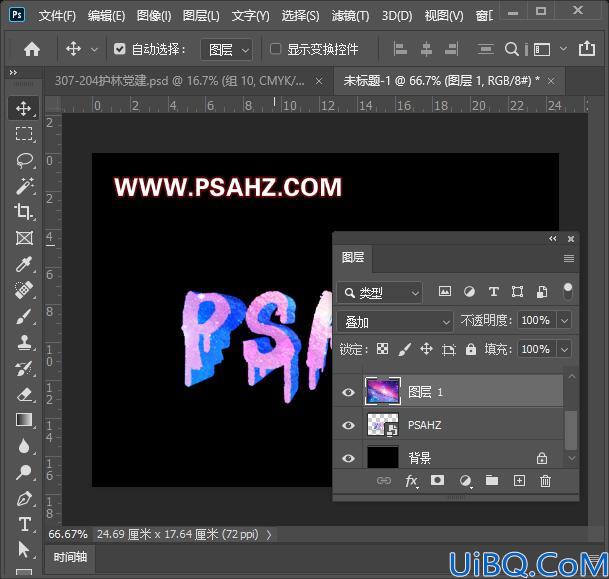Select the Blur tool
Screen dimensions: 609x579
pos(24,446)
